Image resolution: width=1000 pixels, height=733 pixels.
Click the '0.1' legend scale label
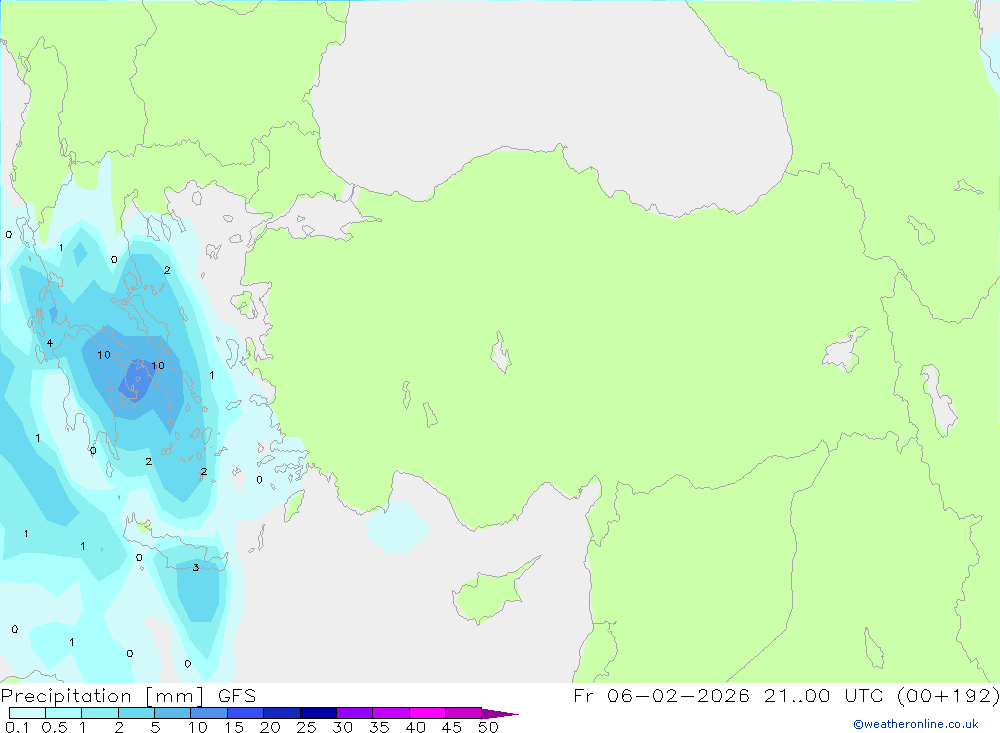tap(17, 727)
